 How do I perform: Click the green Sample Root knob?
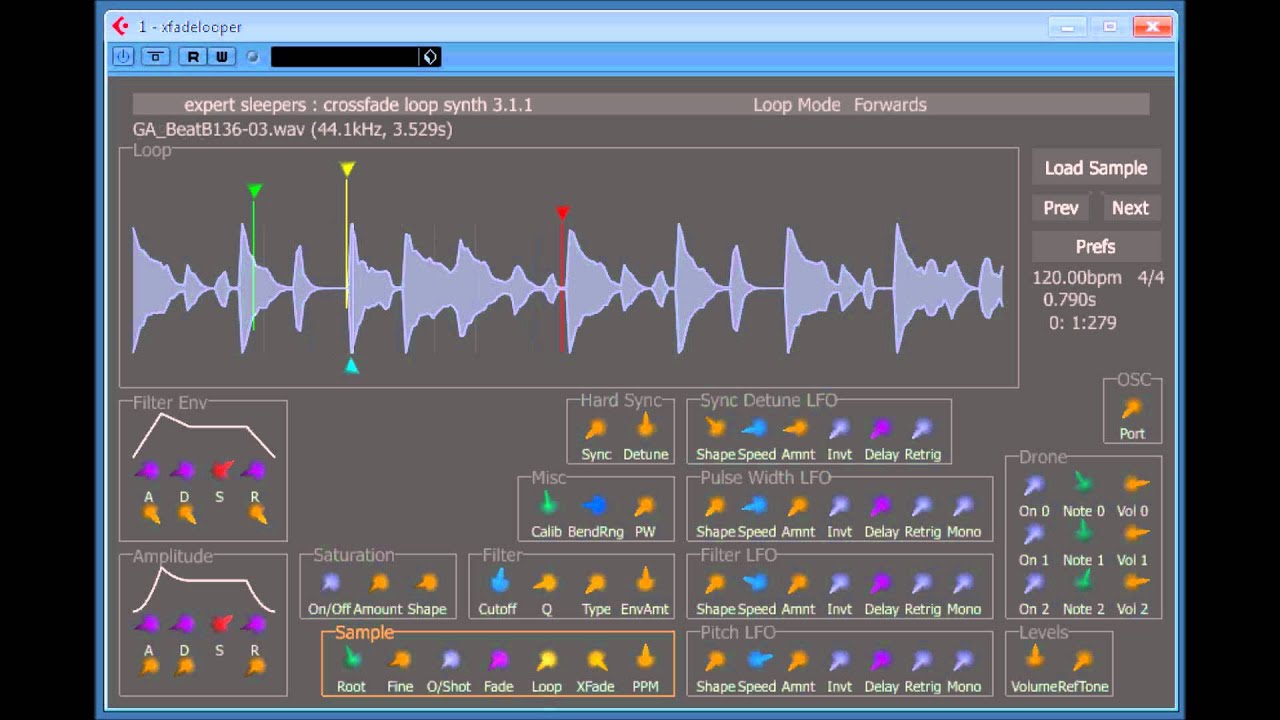[x=352, y=658]
